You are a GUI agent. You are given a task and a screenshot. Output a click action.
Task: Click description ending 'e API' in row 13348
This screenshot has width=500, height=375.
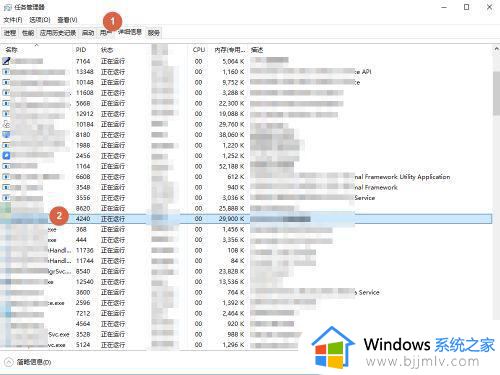point(363,72)
